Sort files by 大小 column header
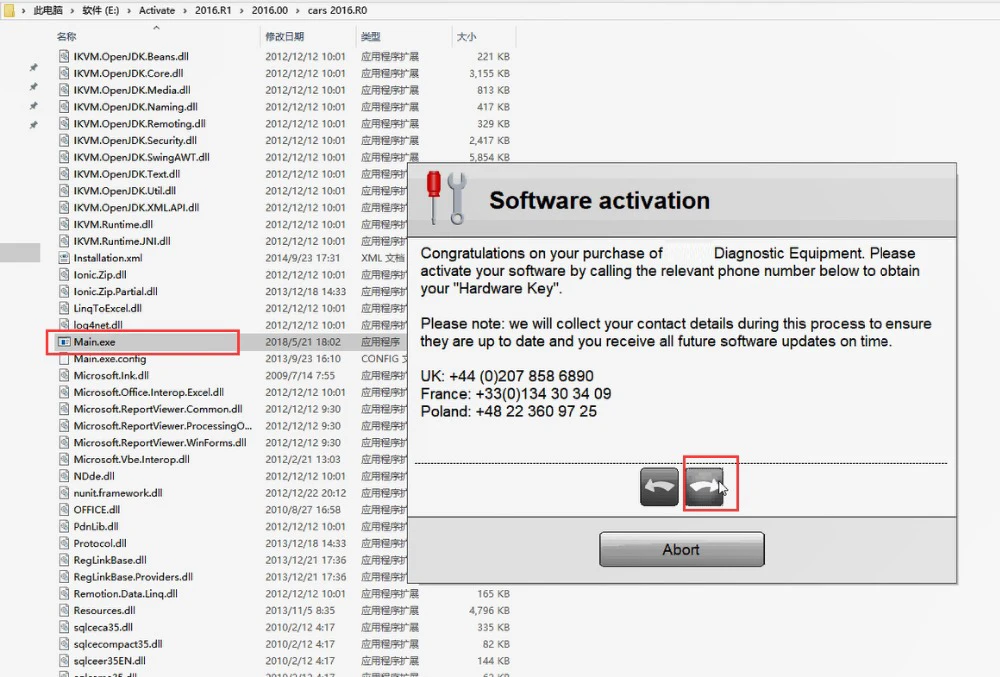Image resolution: width=1000 pixels, height=677 pixels. (466, 37)
